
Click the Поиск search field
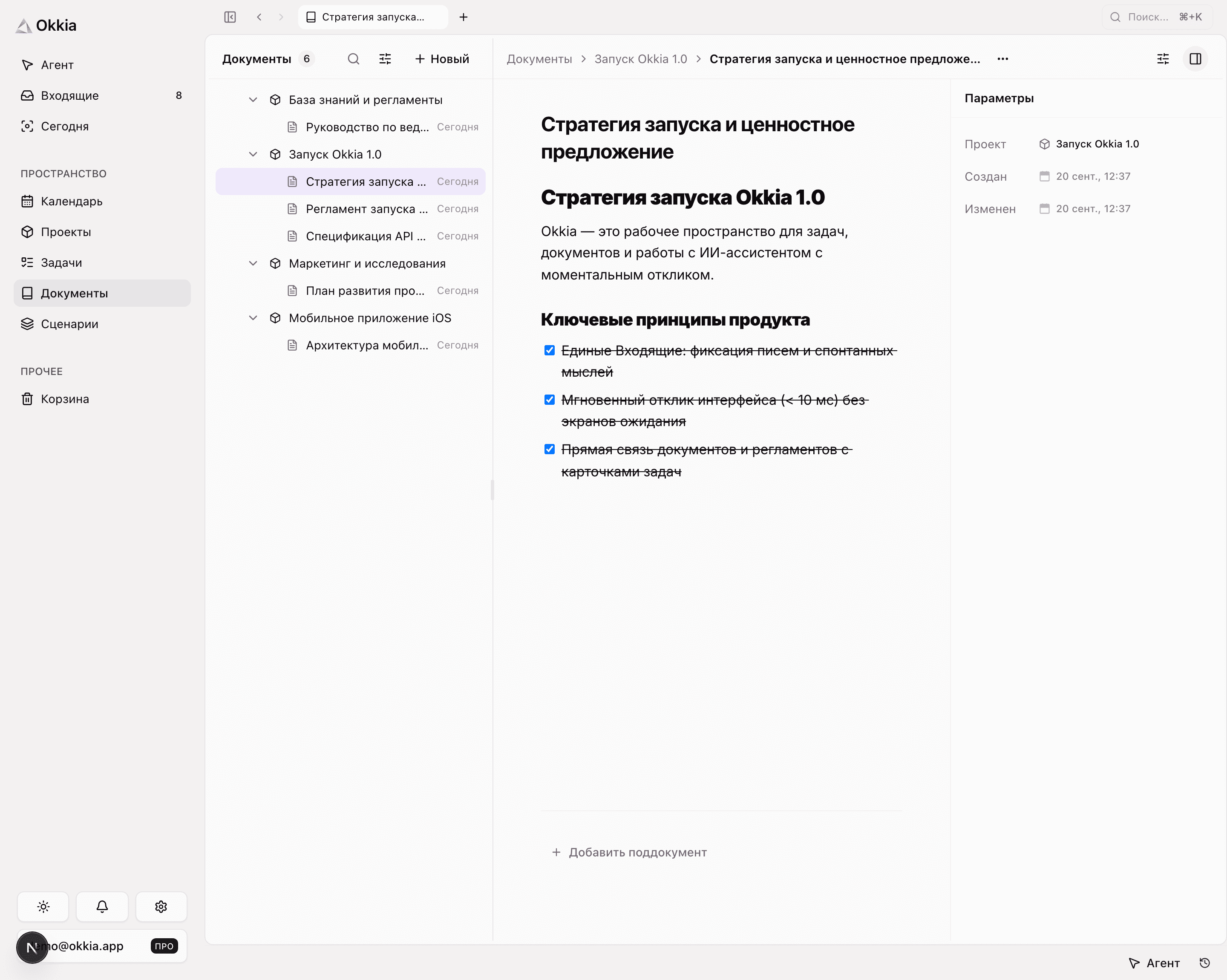(x=1158, y=17)
